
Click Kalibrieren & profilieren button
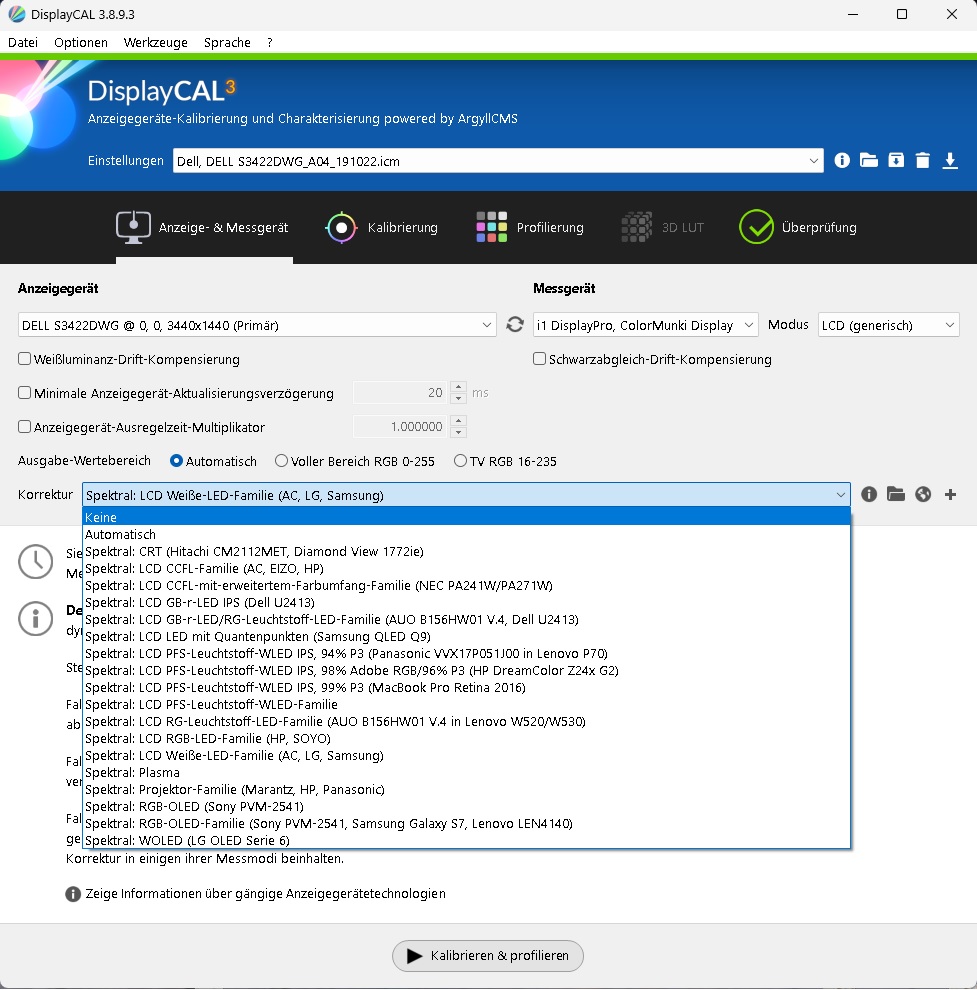(x=488, y=955)
